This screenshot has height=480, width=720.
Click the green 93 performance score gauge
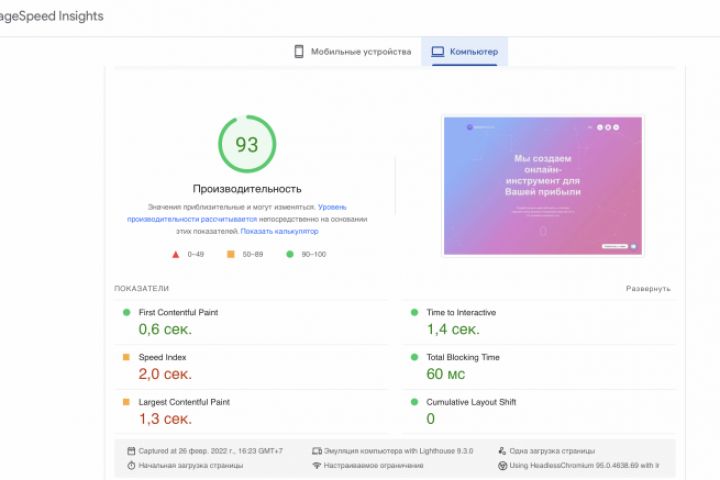click(246, 144)
